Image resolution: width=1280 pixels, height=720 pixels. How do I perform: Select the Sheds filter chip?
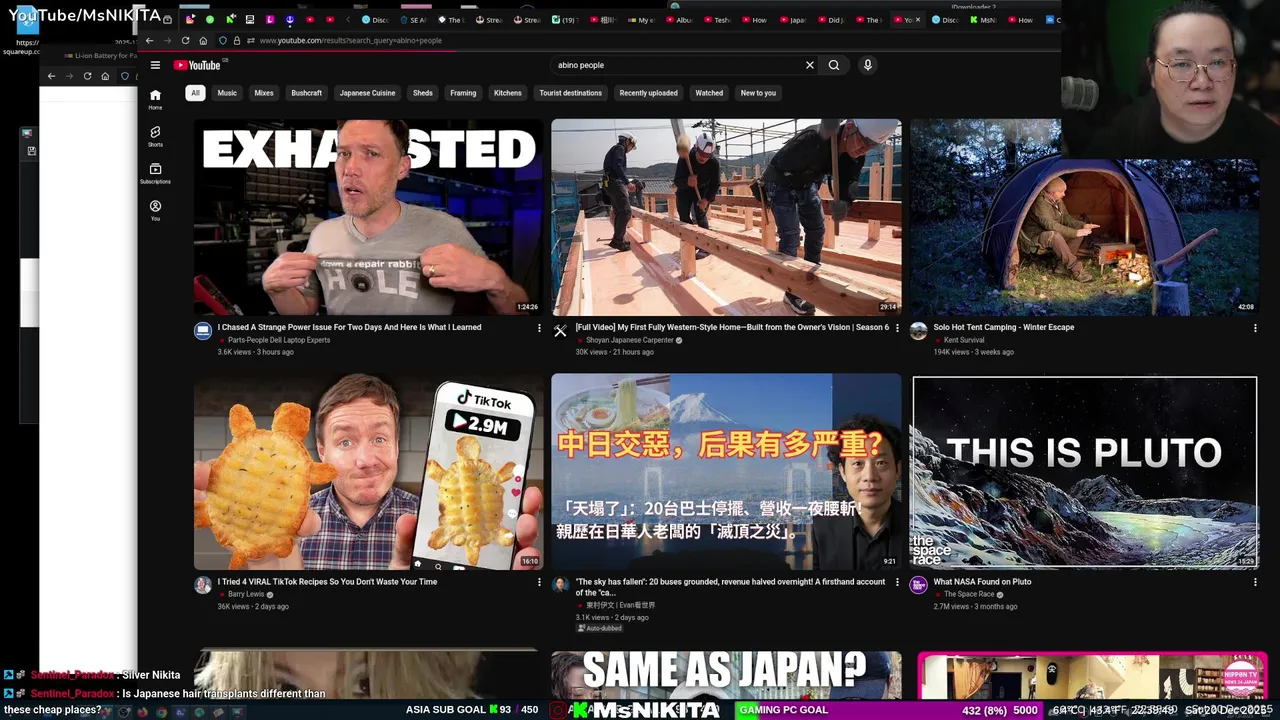(423, 93)
